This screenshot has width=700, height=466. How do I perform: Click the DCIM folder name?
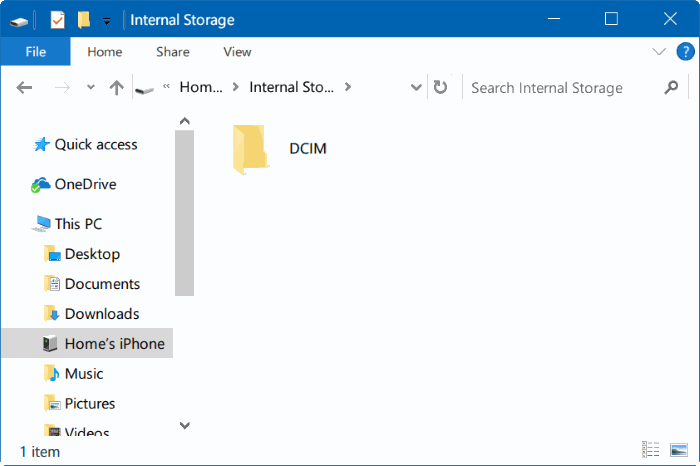(x=308, y=149)
